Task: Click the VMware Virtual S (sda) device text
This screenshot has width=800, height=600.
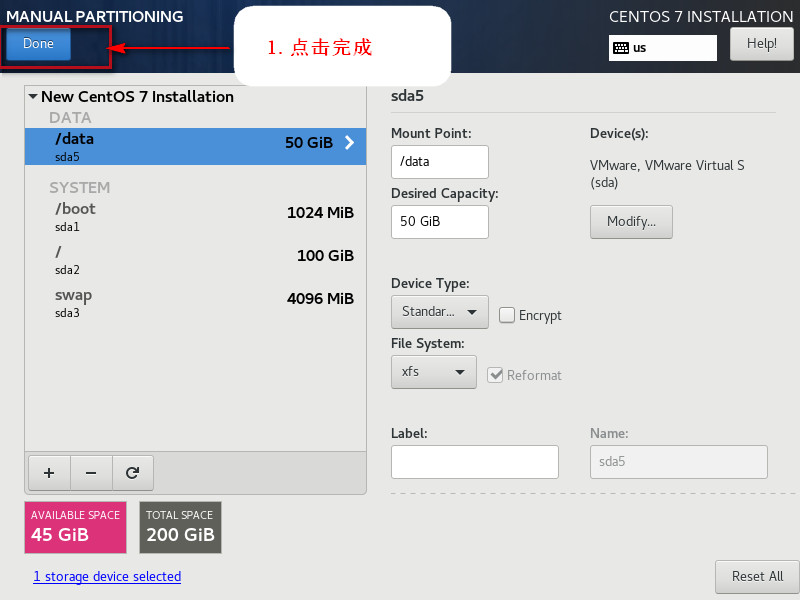Action: (x=667, y=174)
